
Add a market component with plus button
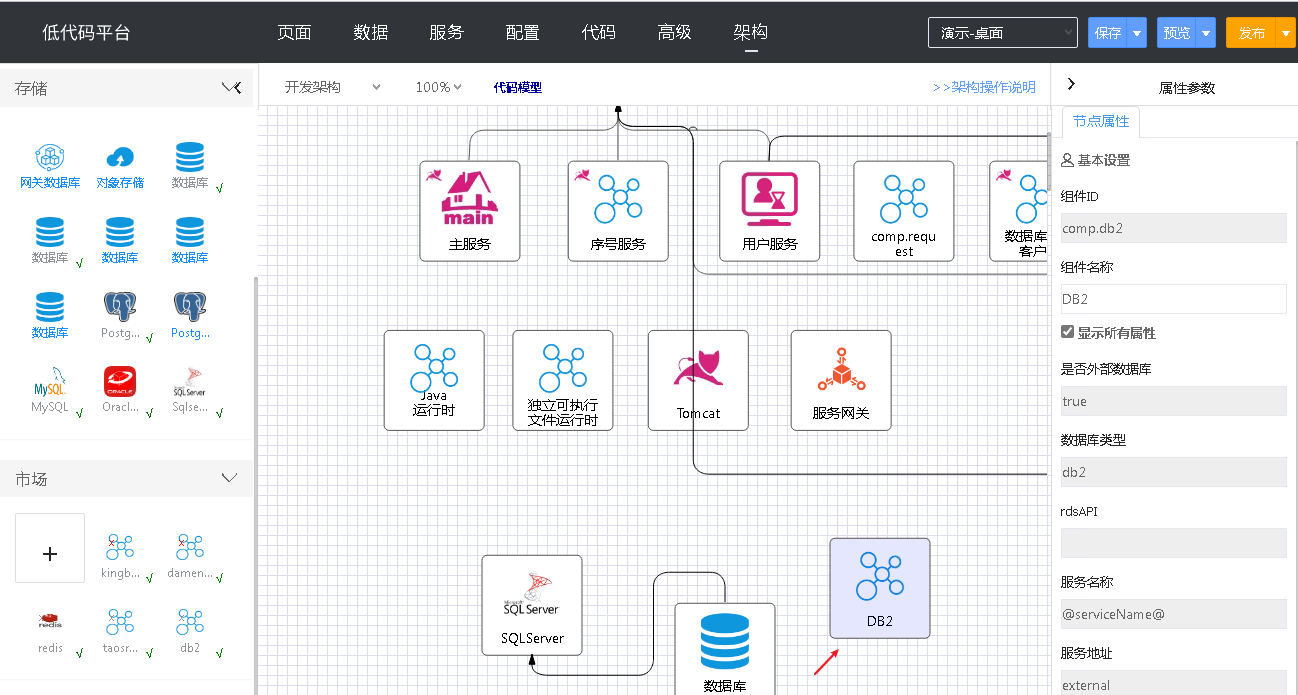(50, 548)
